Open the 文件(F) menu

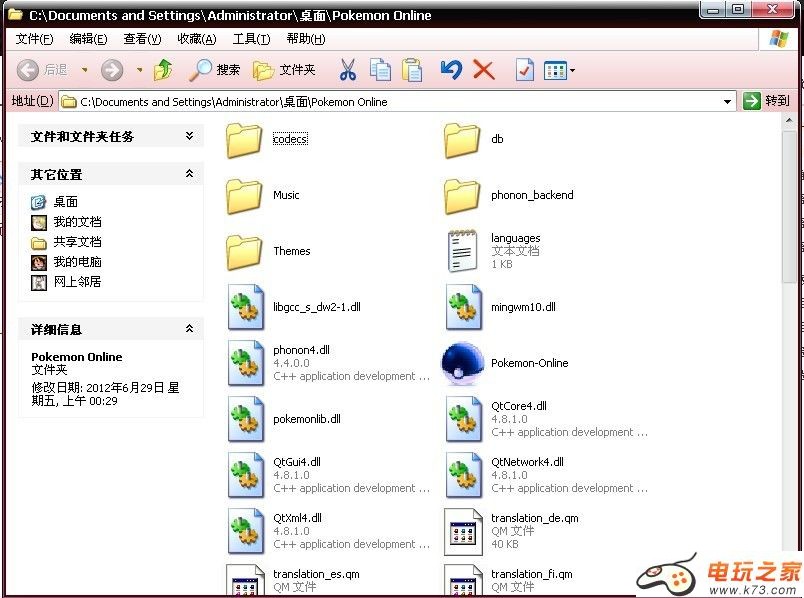pyautogui.click(x=34, y=39)
